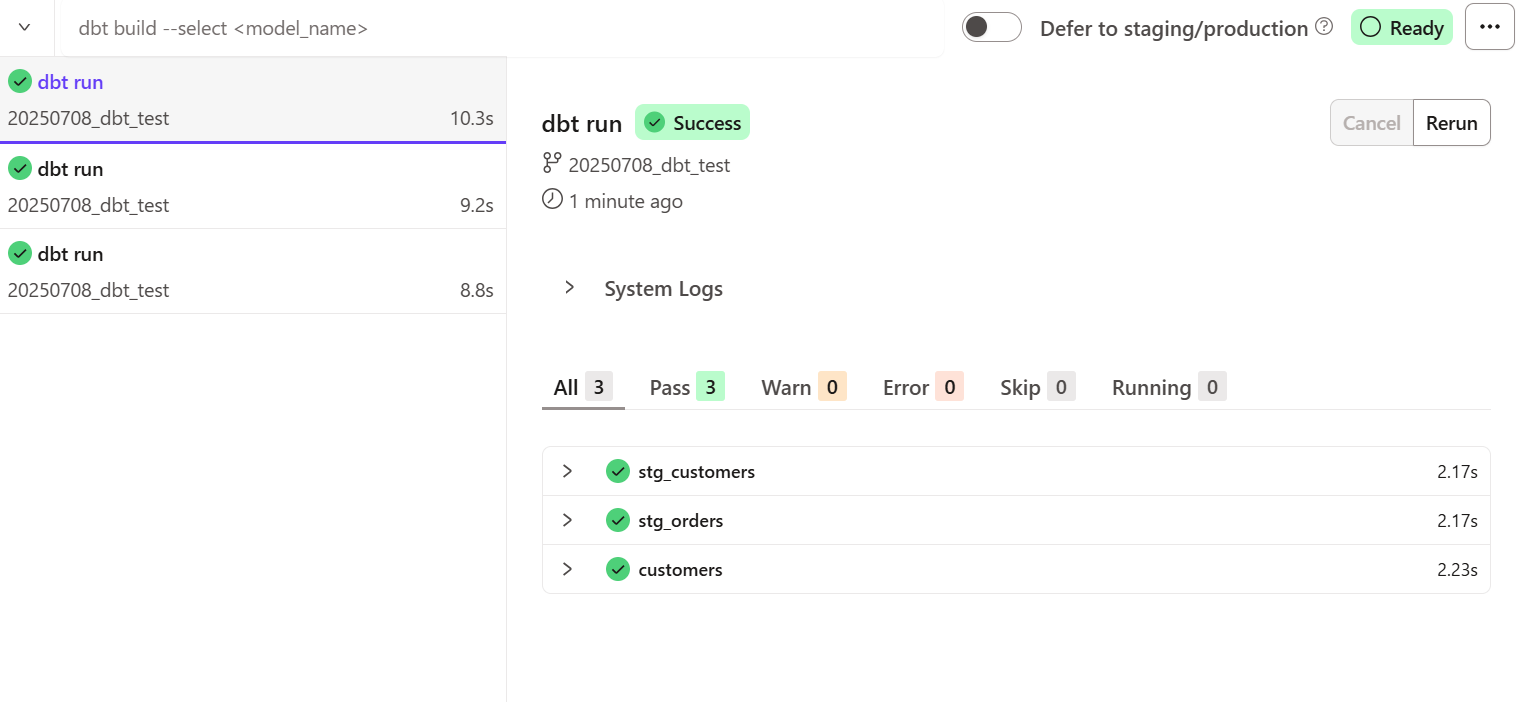The image size is (1521, 702).
Task: Click check icon next to stg_customers
Action: tap(618, 471)
